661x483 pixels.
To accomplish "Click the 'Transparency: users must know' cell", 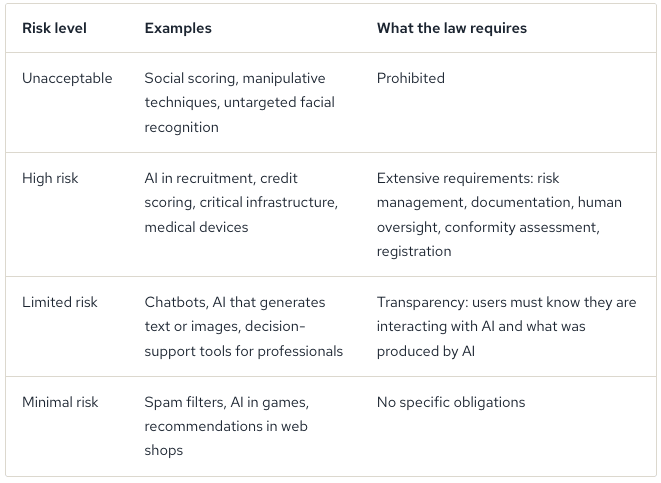I will pos(506,327).
